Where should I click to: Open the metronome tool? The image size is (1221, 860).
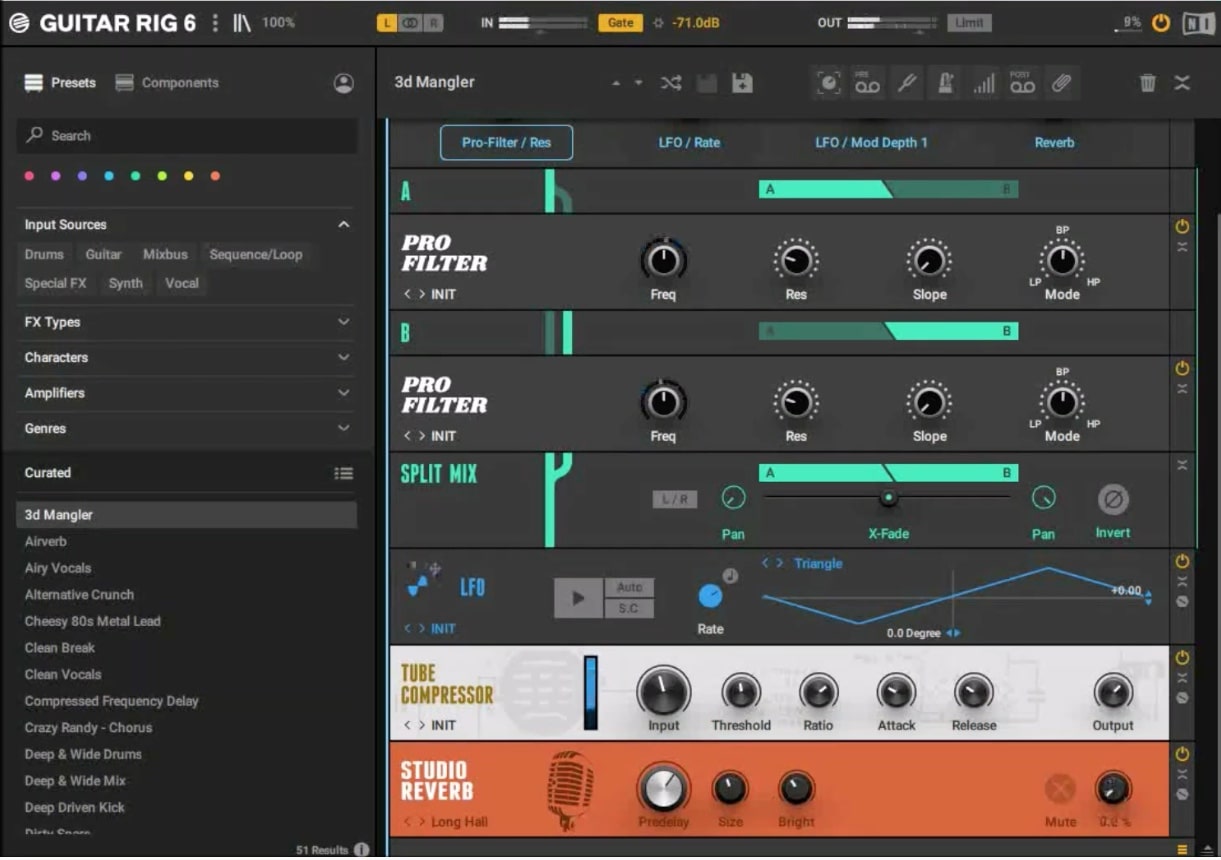pyautogui.click(x=945, y=84)
